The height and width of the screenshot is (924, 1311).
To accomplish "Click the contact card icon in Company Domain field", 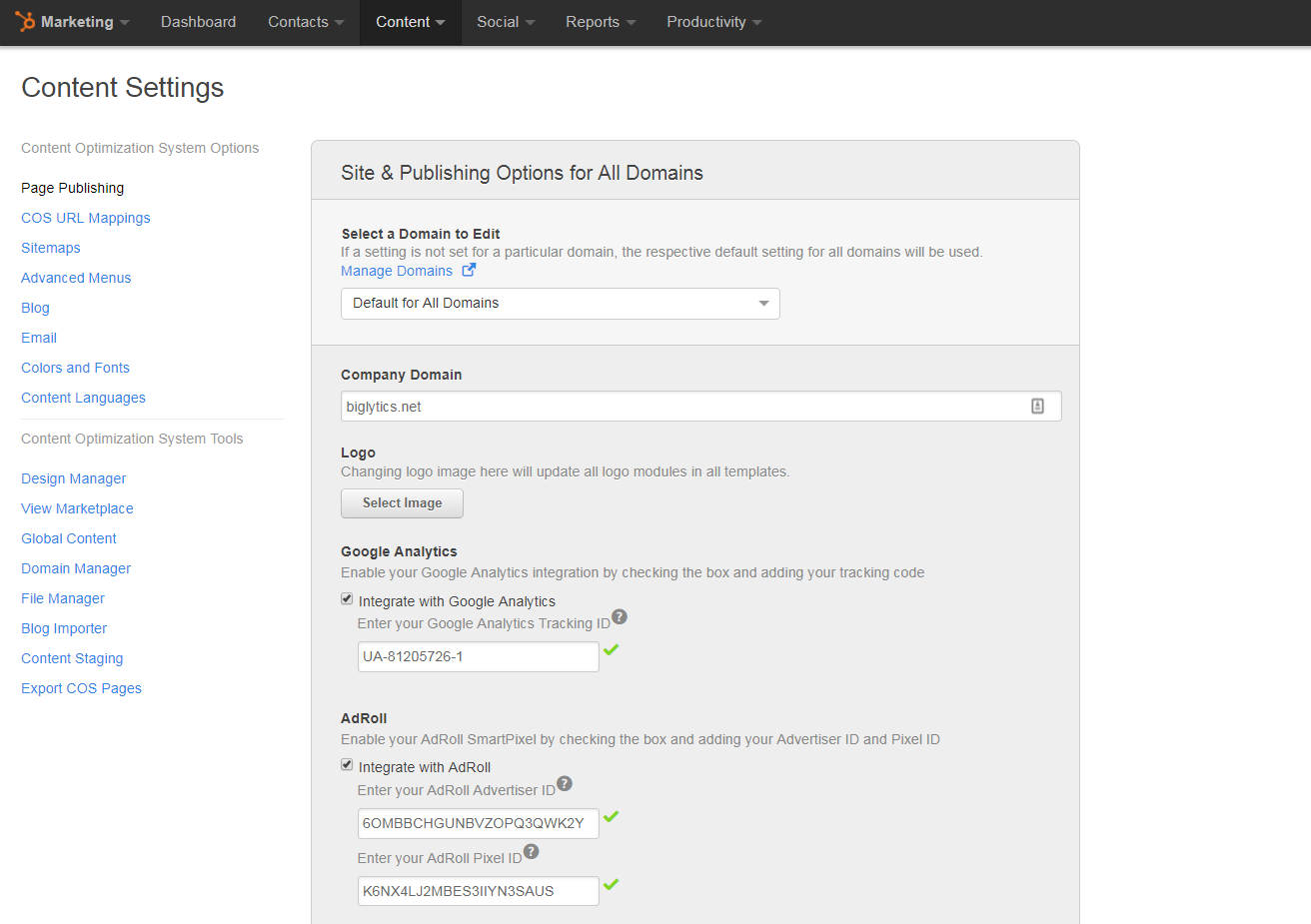I will pos(1037,406).
